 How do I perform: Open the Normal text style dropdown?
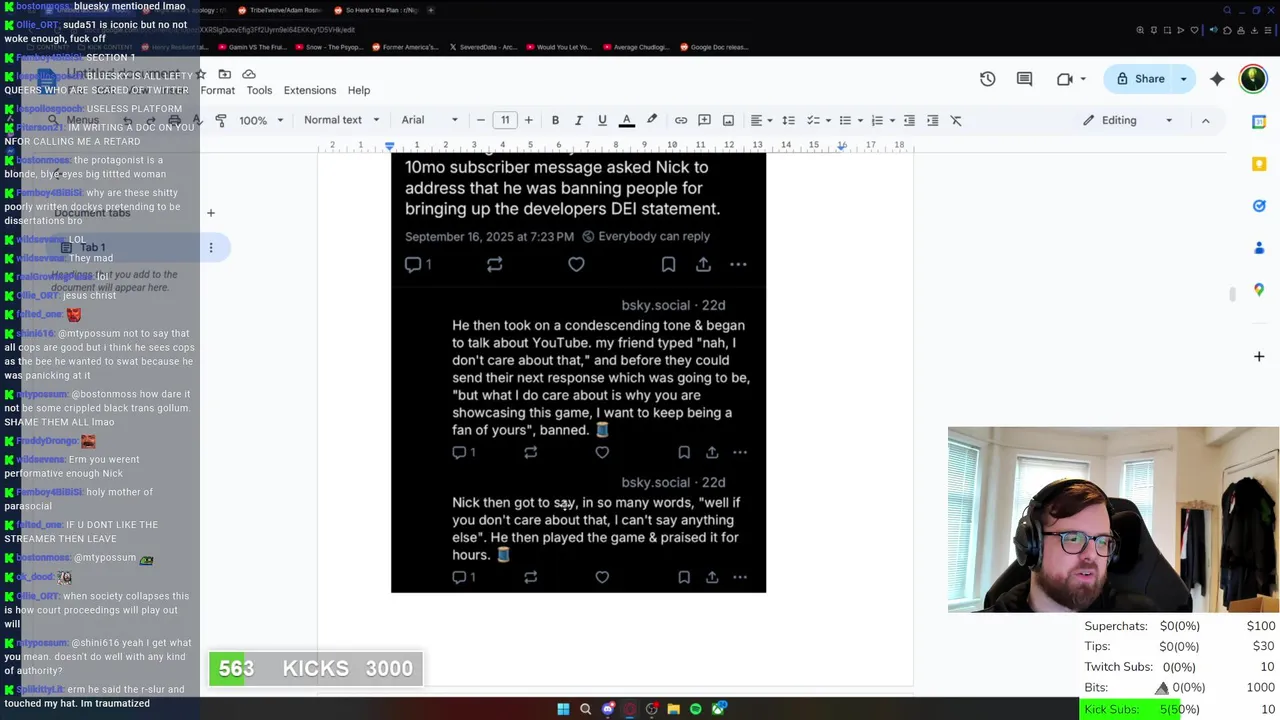[x=341, y=120]
